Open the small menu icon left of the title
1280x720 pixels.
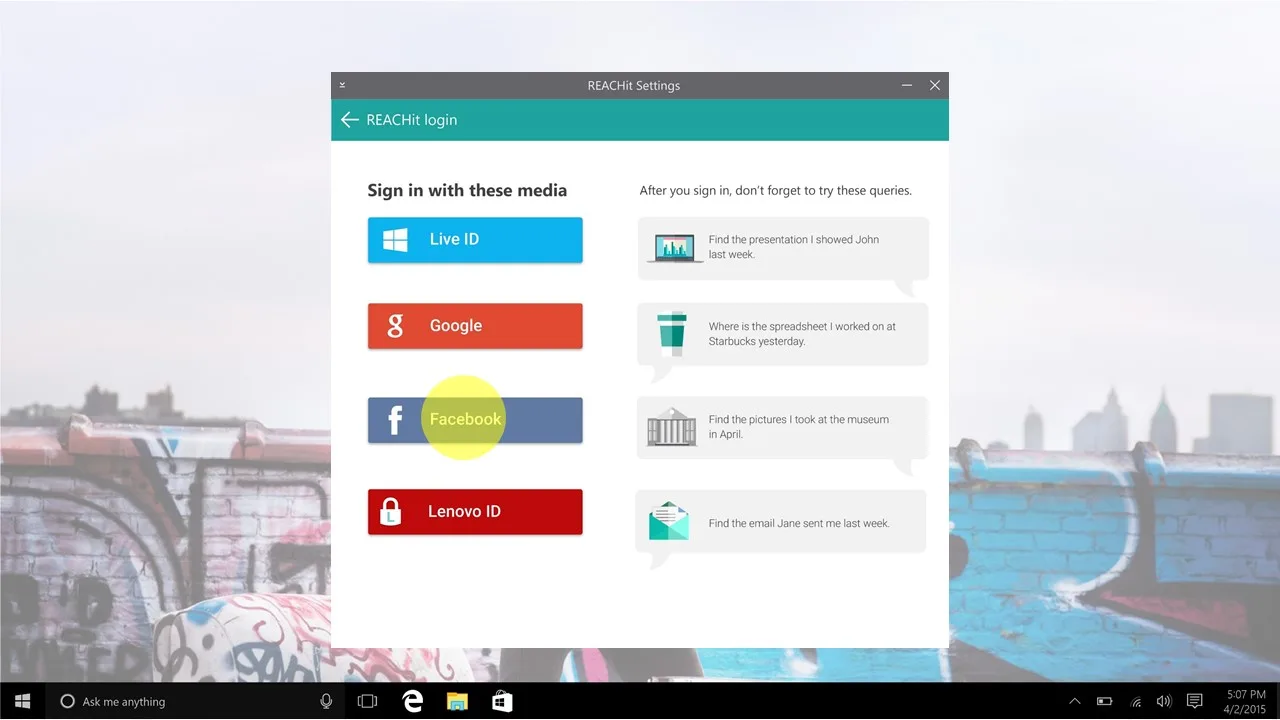(x=342, y=85)
